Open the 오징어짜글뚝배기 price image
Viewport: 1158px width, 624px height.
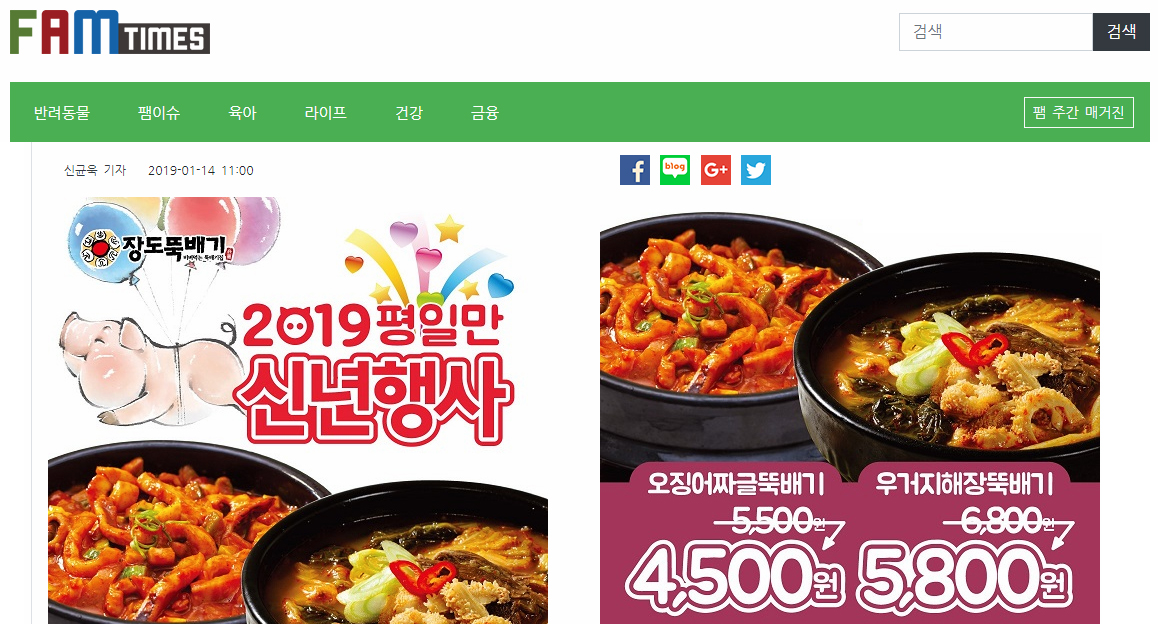[x=850, y=419]
